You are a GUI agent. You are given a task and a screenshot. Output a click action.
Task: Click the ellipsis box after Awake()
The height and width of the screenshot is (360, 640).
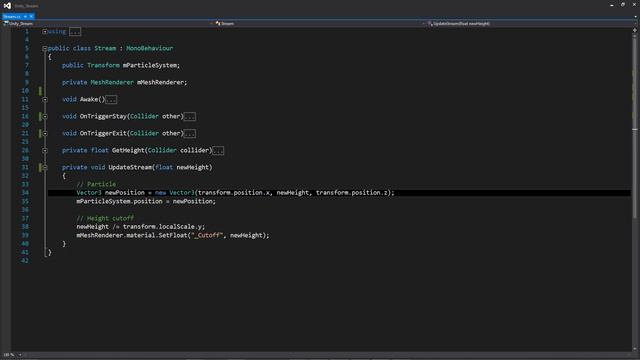point(111,100)
